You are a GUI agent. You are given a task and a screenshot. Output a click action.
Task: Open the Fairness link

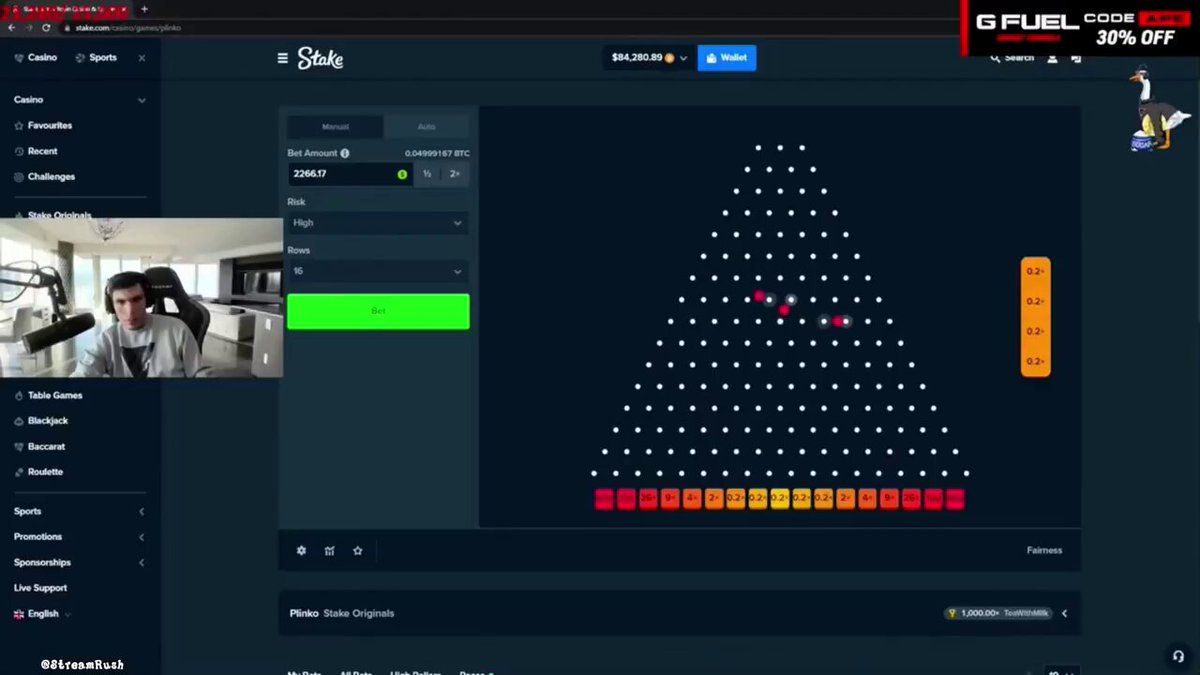point(1044,550)
